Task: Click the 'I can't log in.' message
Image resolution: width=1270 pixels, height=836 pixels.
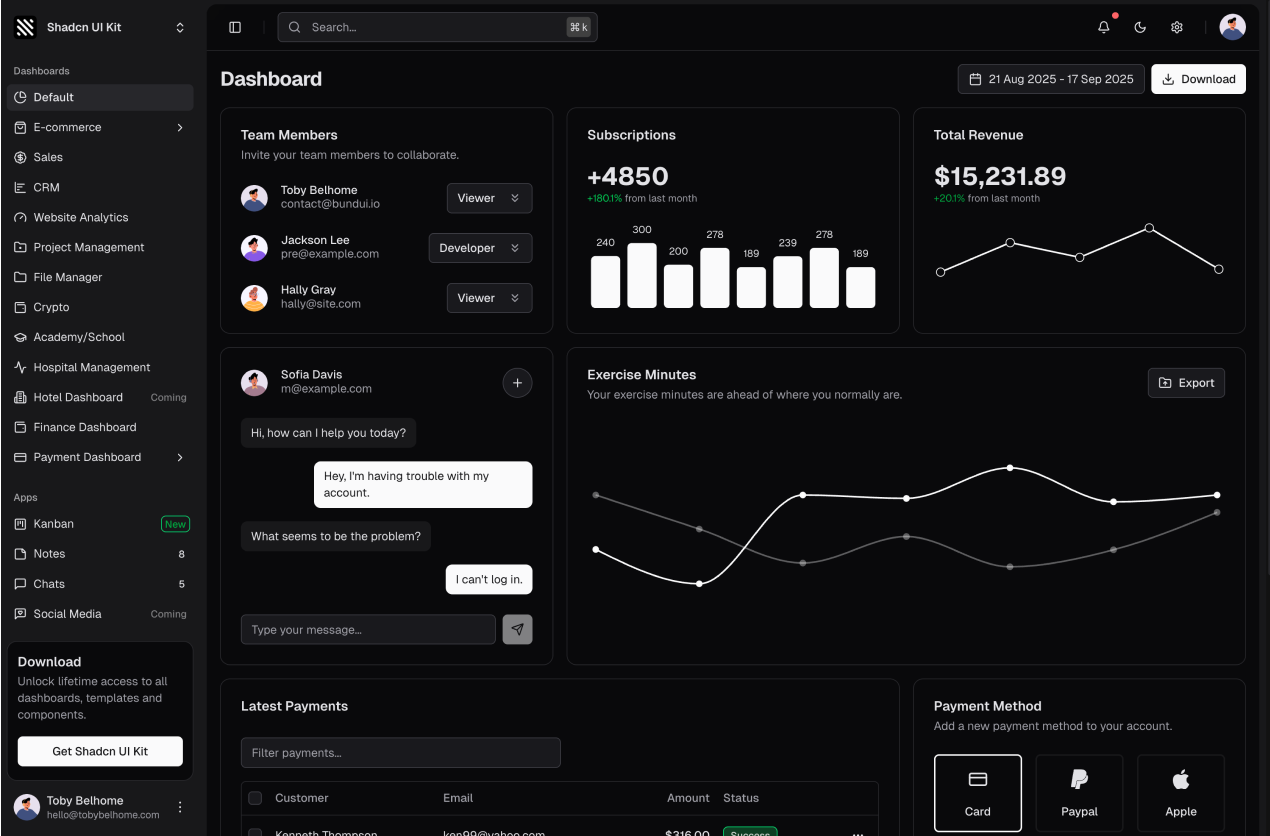Action: 489,580
